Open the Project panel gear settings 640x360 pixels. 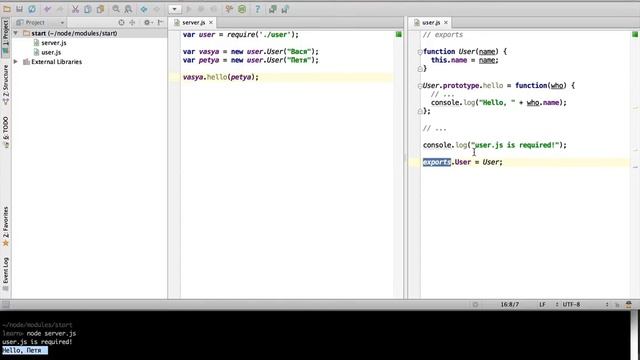(x=148, y=22)
